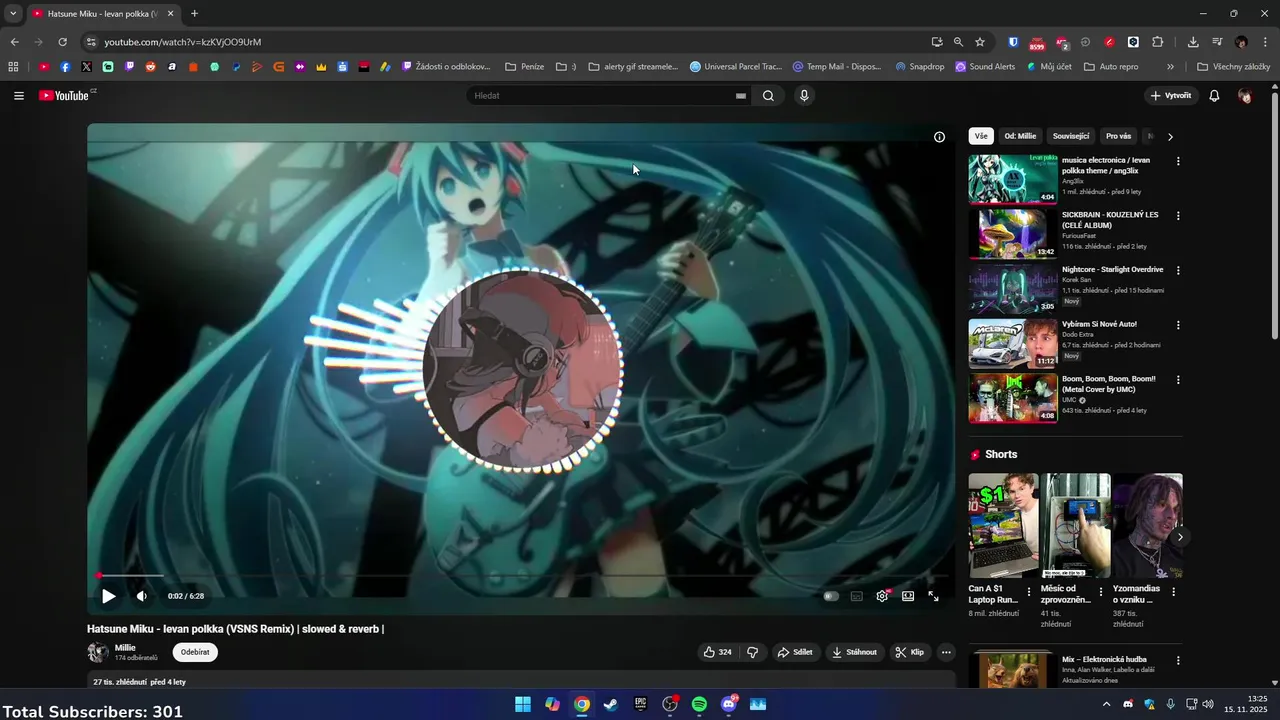Image resolution: width=1280 pixels, height=720 pixels.
Task: Open the Vytvořit create button
Action: click(1171, 96)
